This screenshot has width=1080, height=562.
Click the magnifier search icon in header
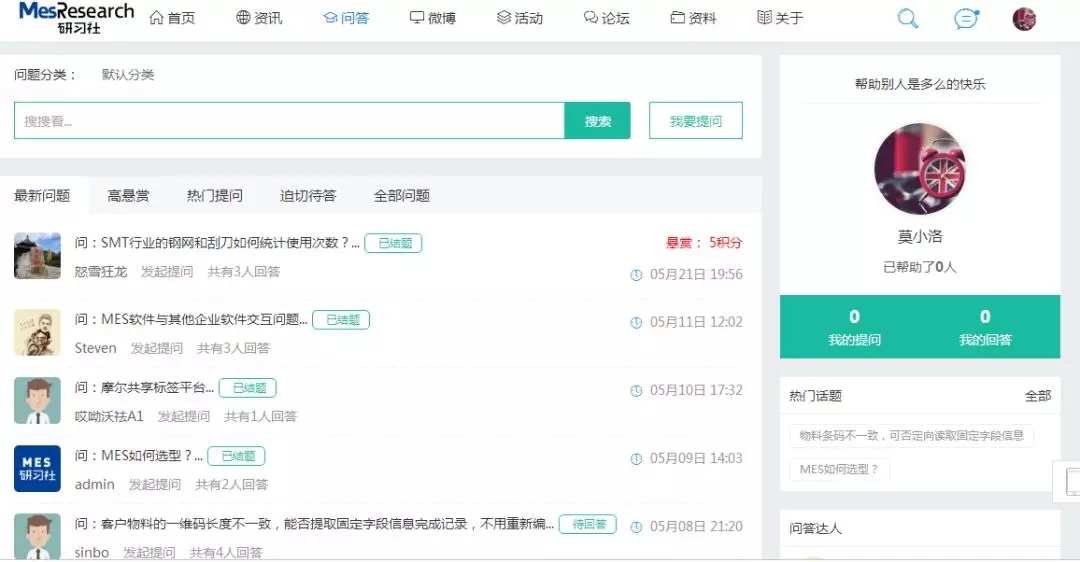click(908, 19)
